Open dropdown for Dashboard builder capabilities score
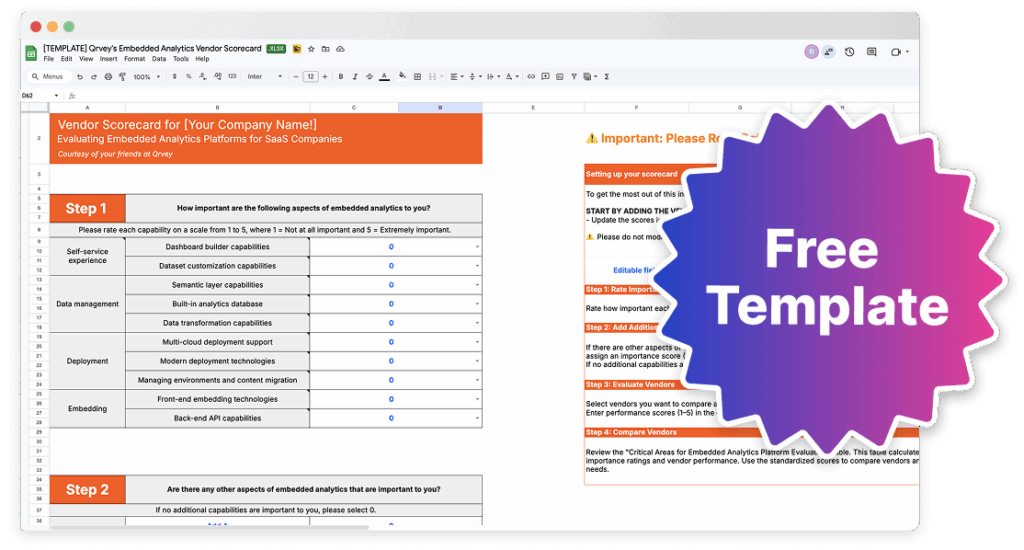This screenshot has height=550, width=1024. click(x=478, y=247)
